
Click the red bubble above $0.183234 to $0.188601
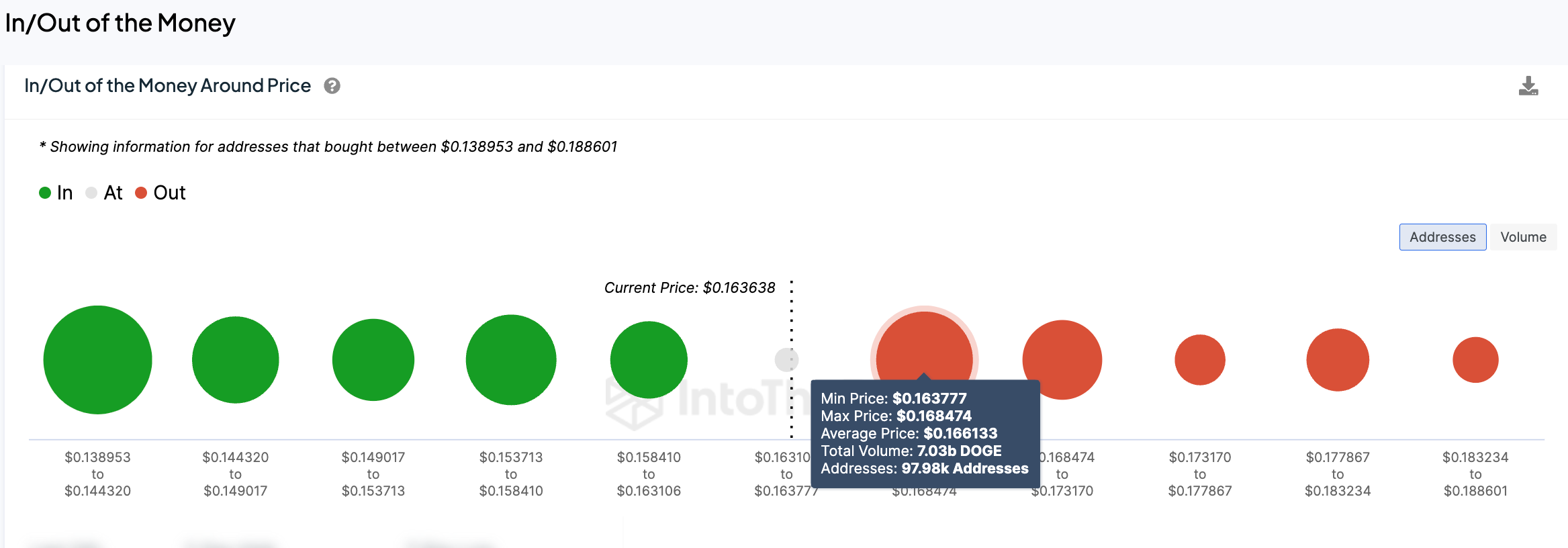[x=1475, y=360]
